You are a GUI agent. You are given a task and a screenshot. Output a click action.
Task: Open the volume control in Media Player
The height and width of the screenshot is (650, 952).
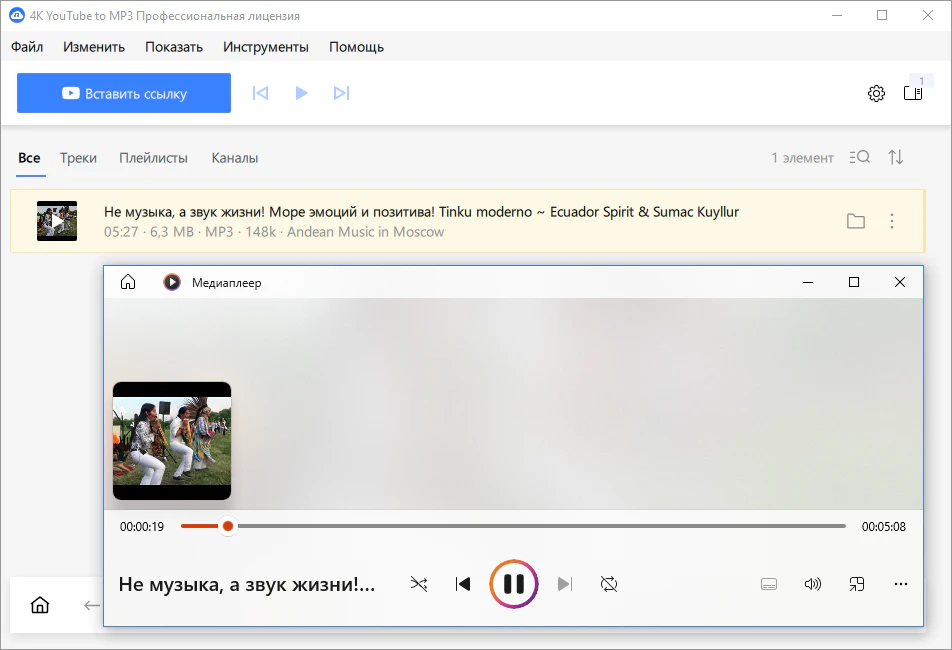coord(812,584)
